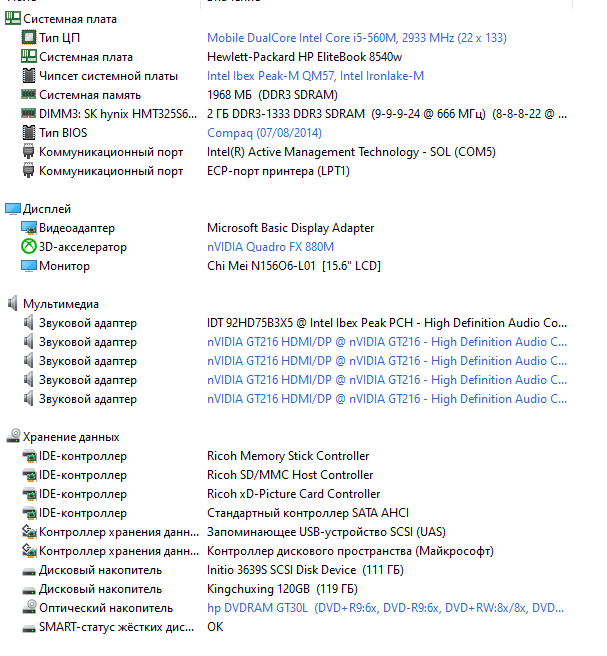Click the Стандартный контроллер SATA AHCI text
Image resolution: width=607 pixels, height=656 pixels.
point(308,513)
